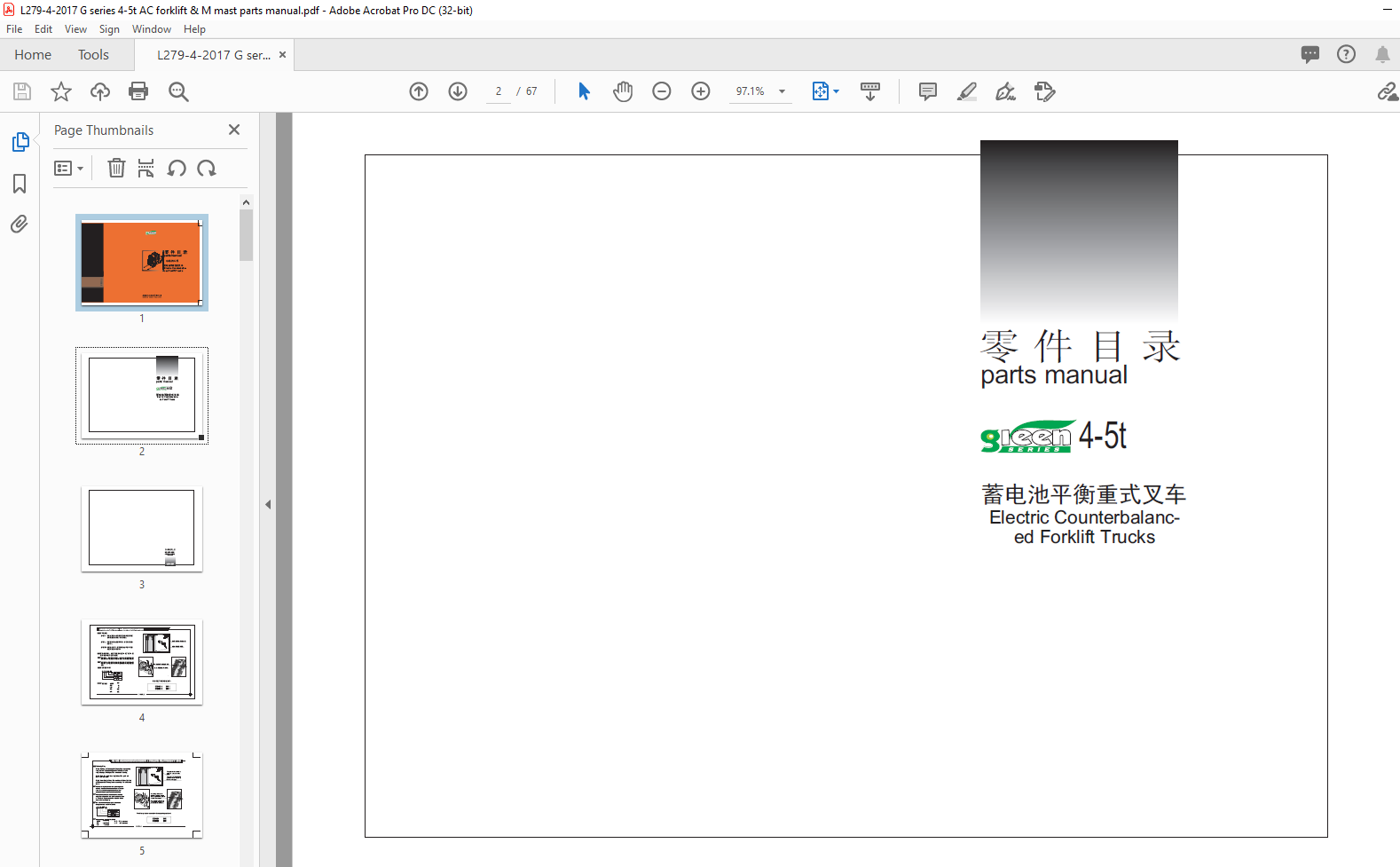Open the Edit menu

click(43, 29)
